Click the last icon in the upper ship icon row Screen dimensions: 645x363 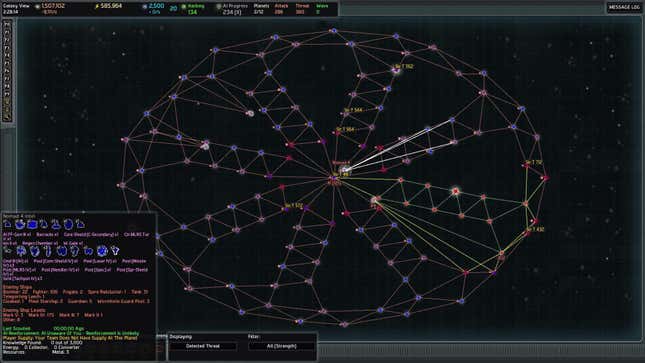(80, 224)
